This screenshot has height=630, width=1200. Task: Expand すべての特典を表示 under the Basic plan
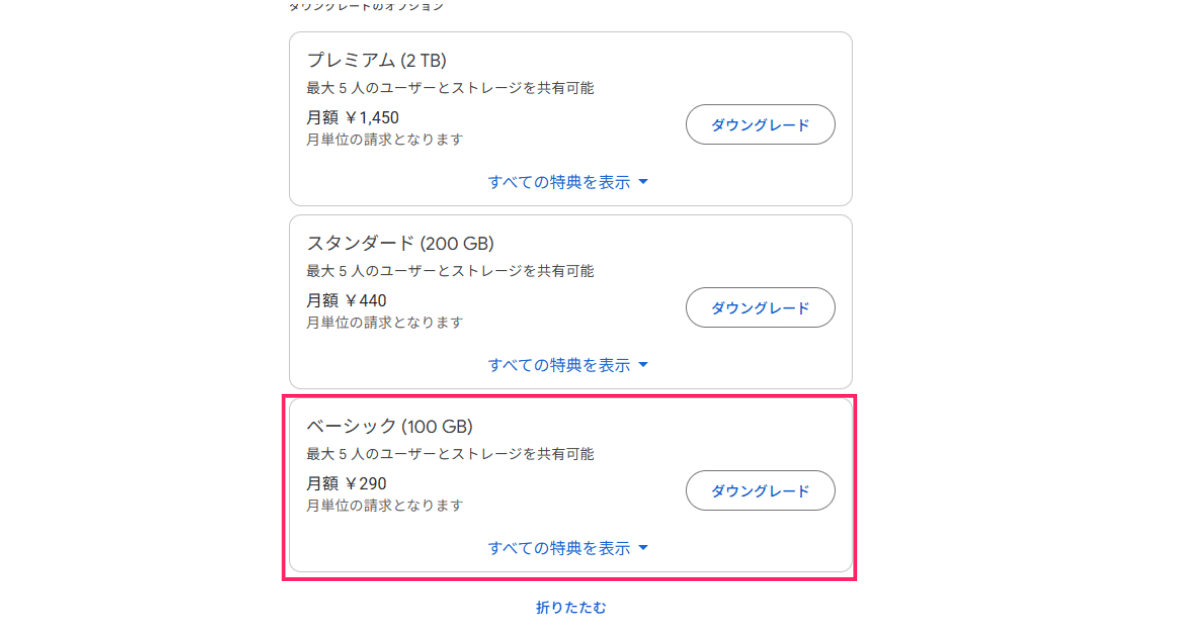click(x=559, y=548)
